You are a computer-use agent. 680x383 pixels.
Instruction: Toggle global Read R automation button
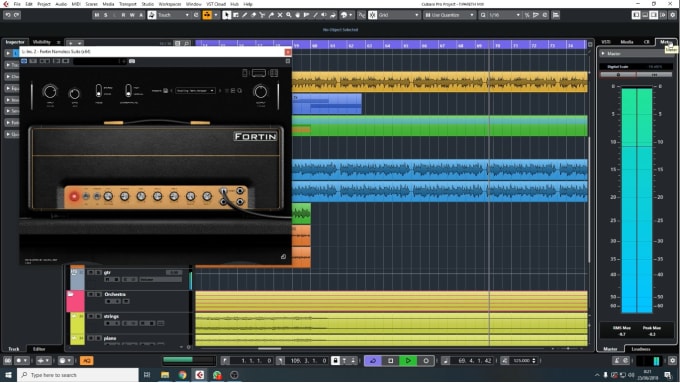coord(123,15)
